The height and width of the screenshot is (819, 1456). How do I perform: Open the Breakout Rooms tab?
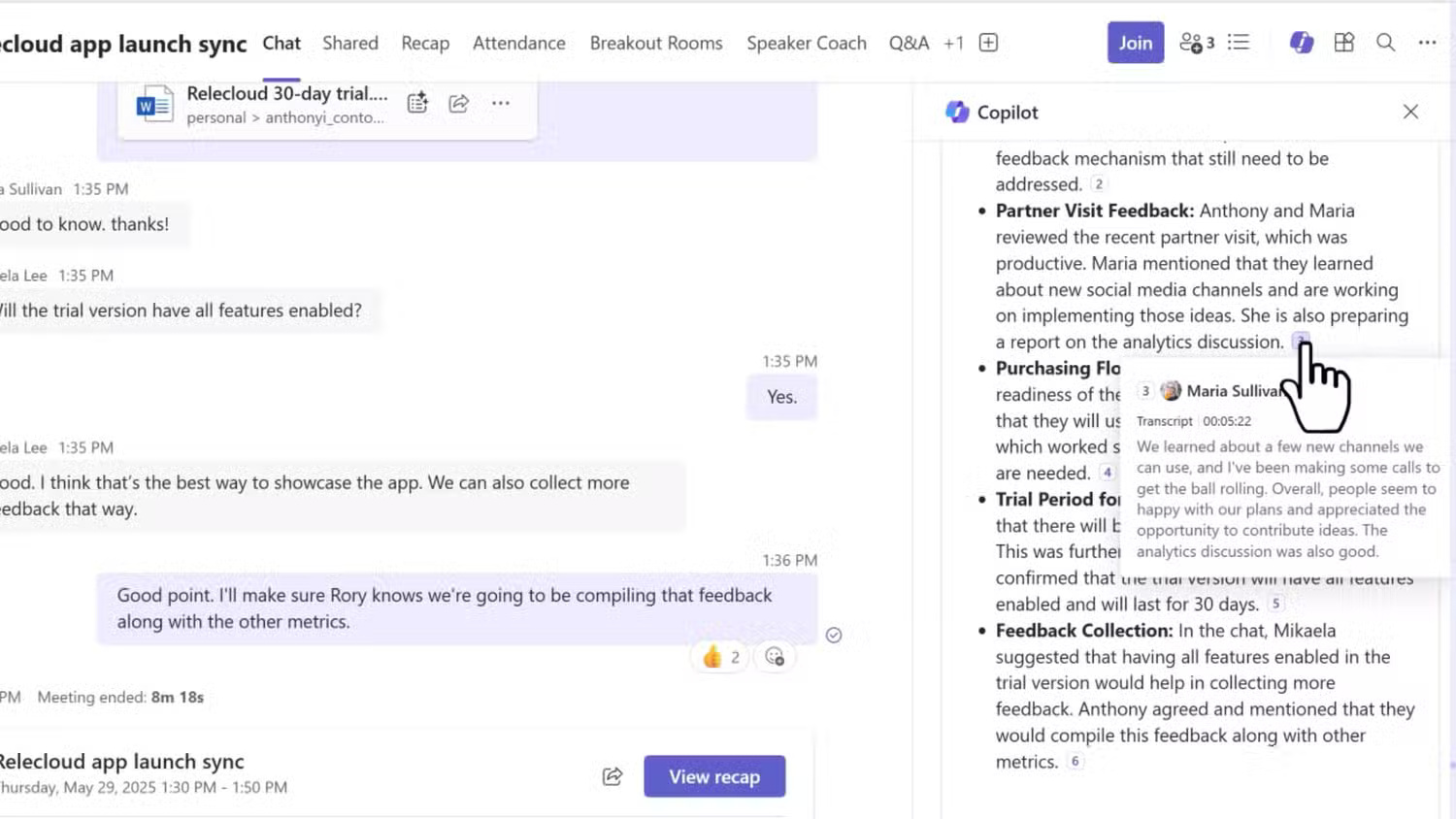(x=656, y=43)
